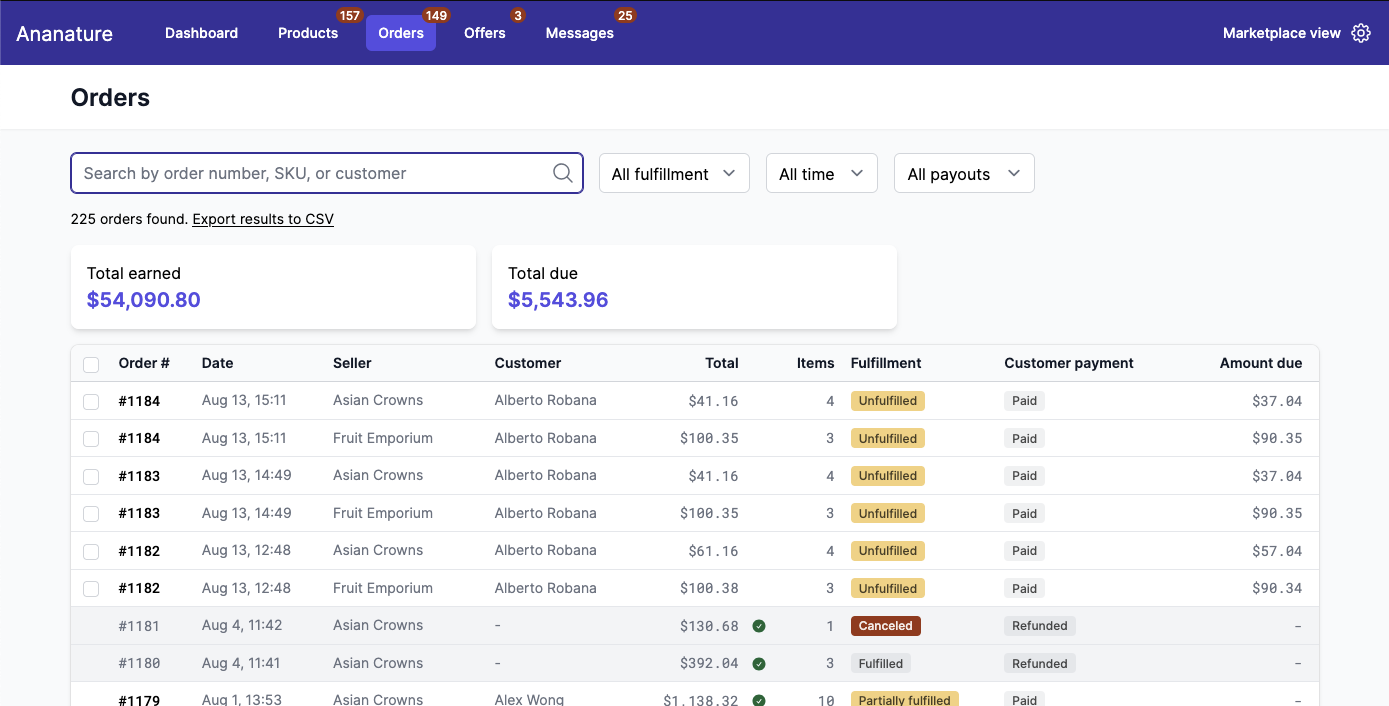This screenshot has width=1389, height=706.
Task: Open order #1183 from Asian Crowns
Action: [139, 476]
